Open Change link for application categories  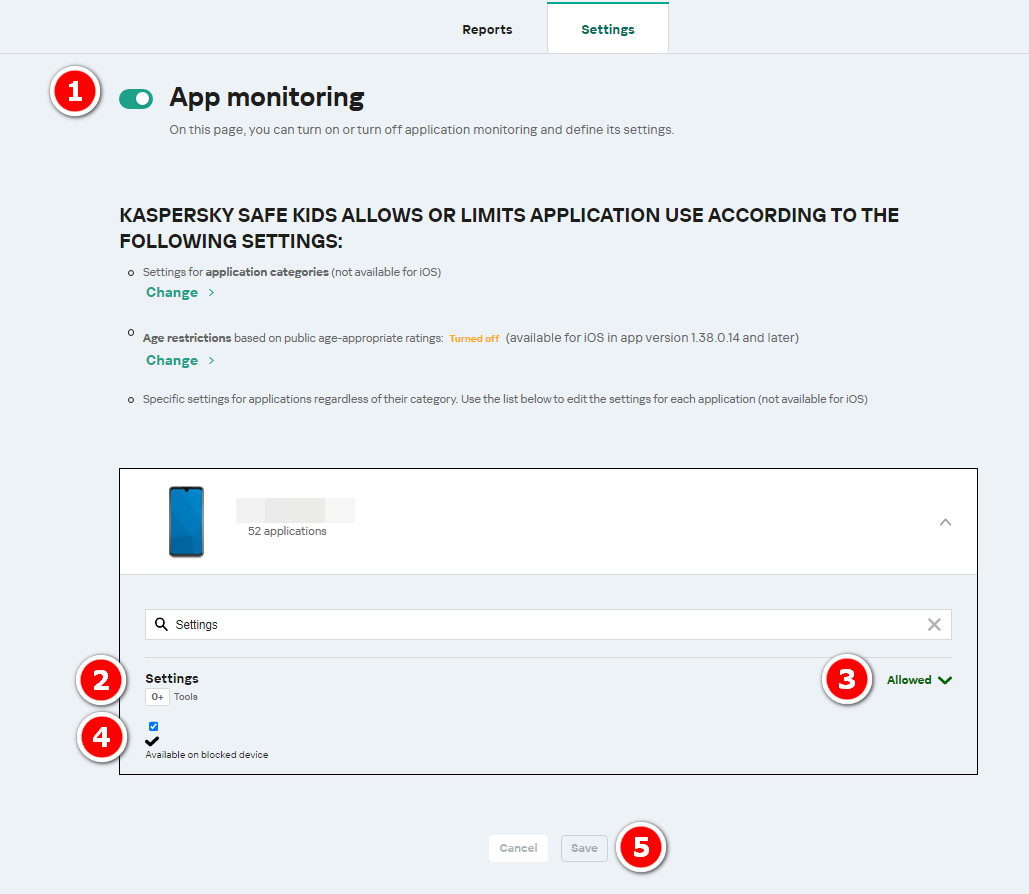point(180,292)
